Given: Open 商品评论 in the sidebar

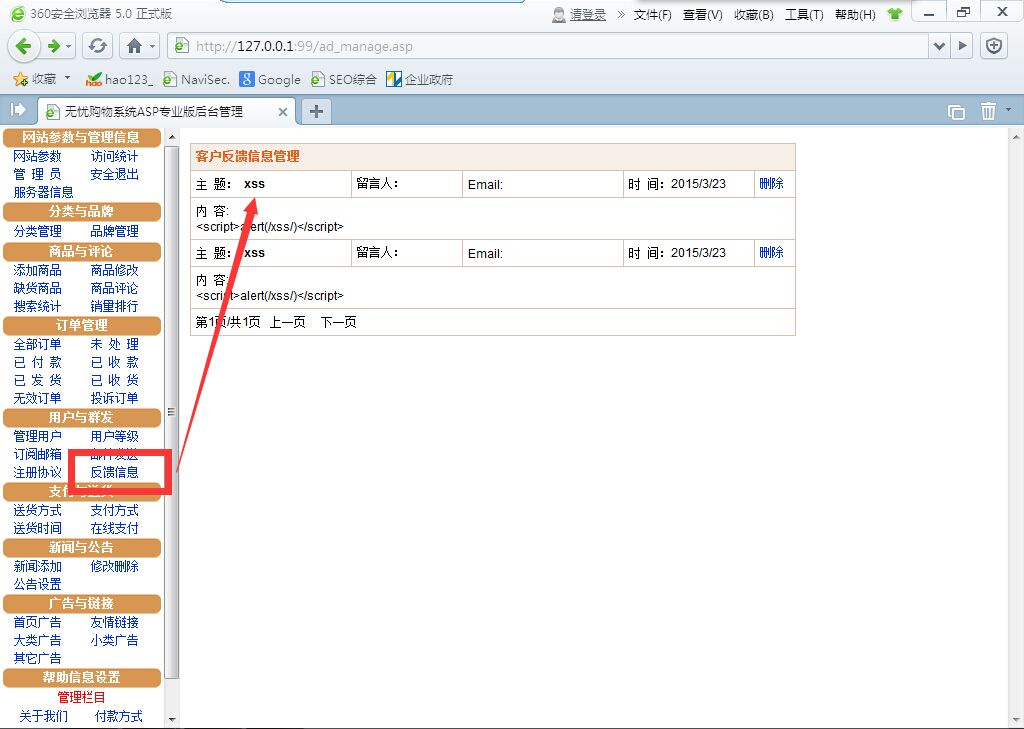Looking at the screenshot, I should 114,288.
